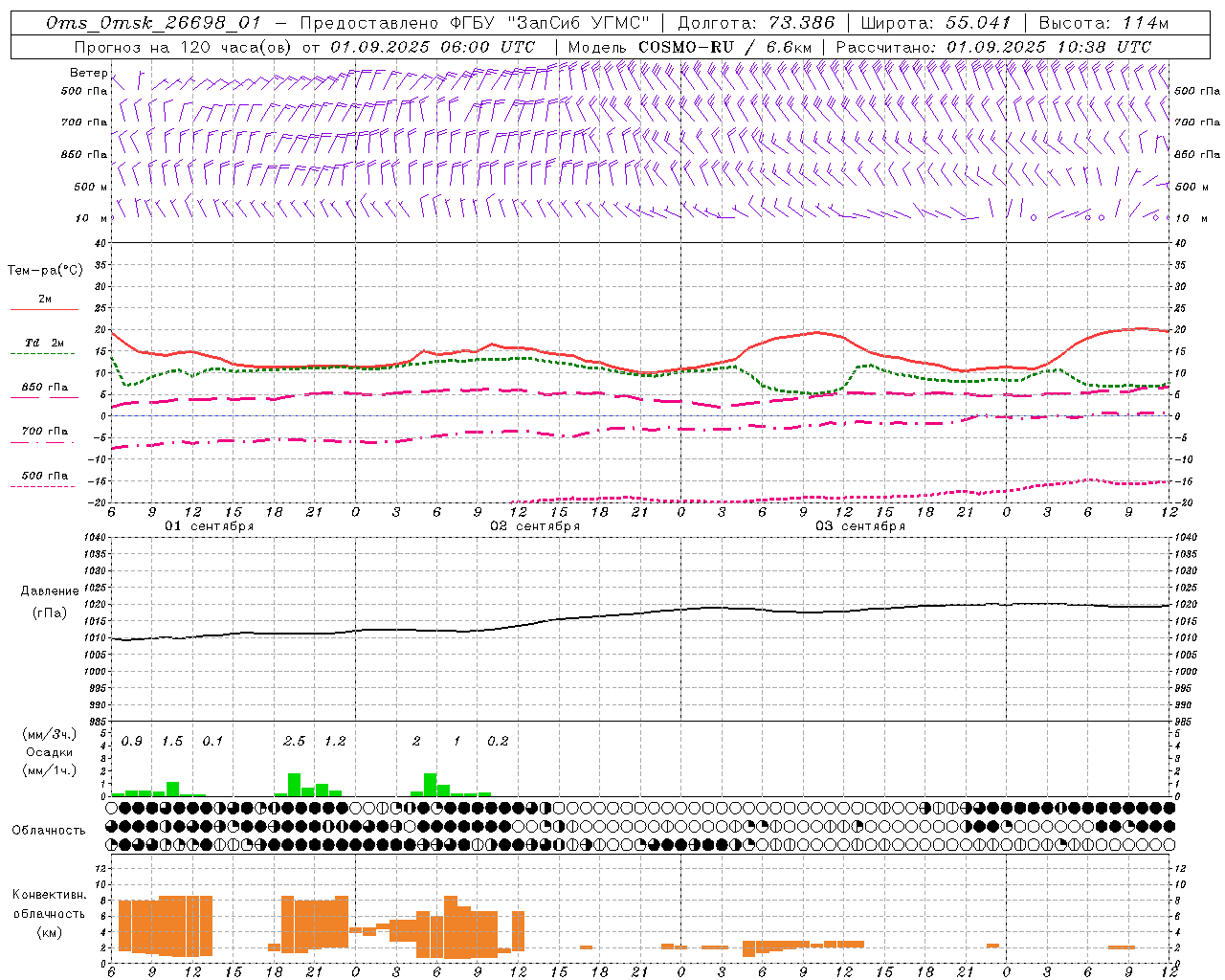Click the 850 гПа temperature legend label
The height and width of the screenshot is (980, 1225).
coord(45,388)
